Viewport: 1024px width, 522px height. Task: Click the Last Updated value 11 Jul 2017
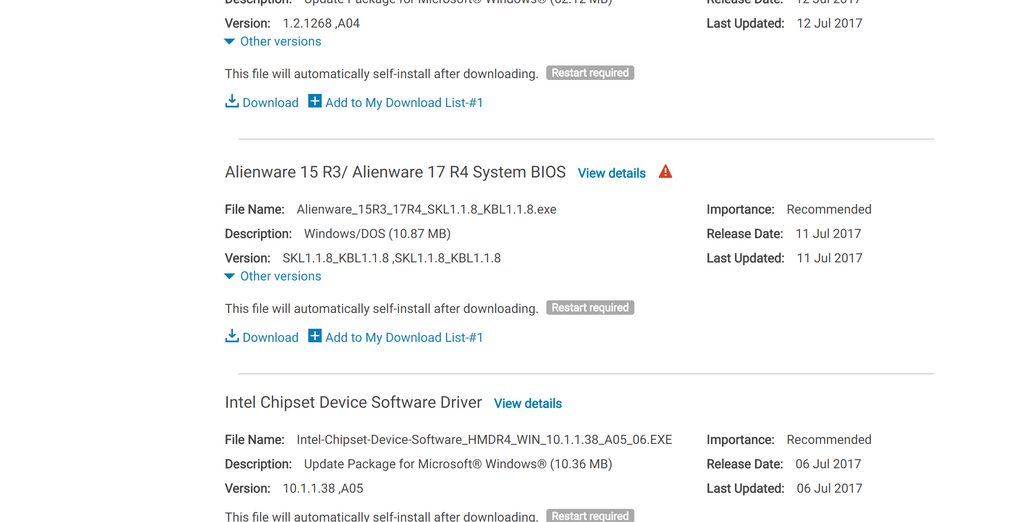pos(829,258)
